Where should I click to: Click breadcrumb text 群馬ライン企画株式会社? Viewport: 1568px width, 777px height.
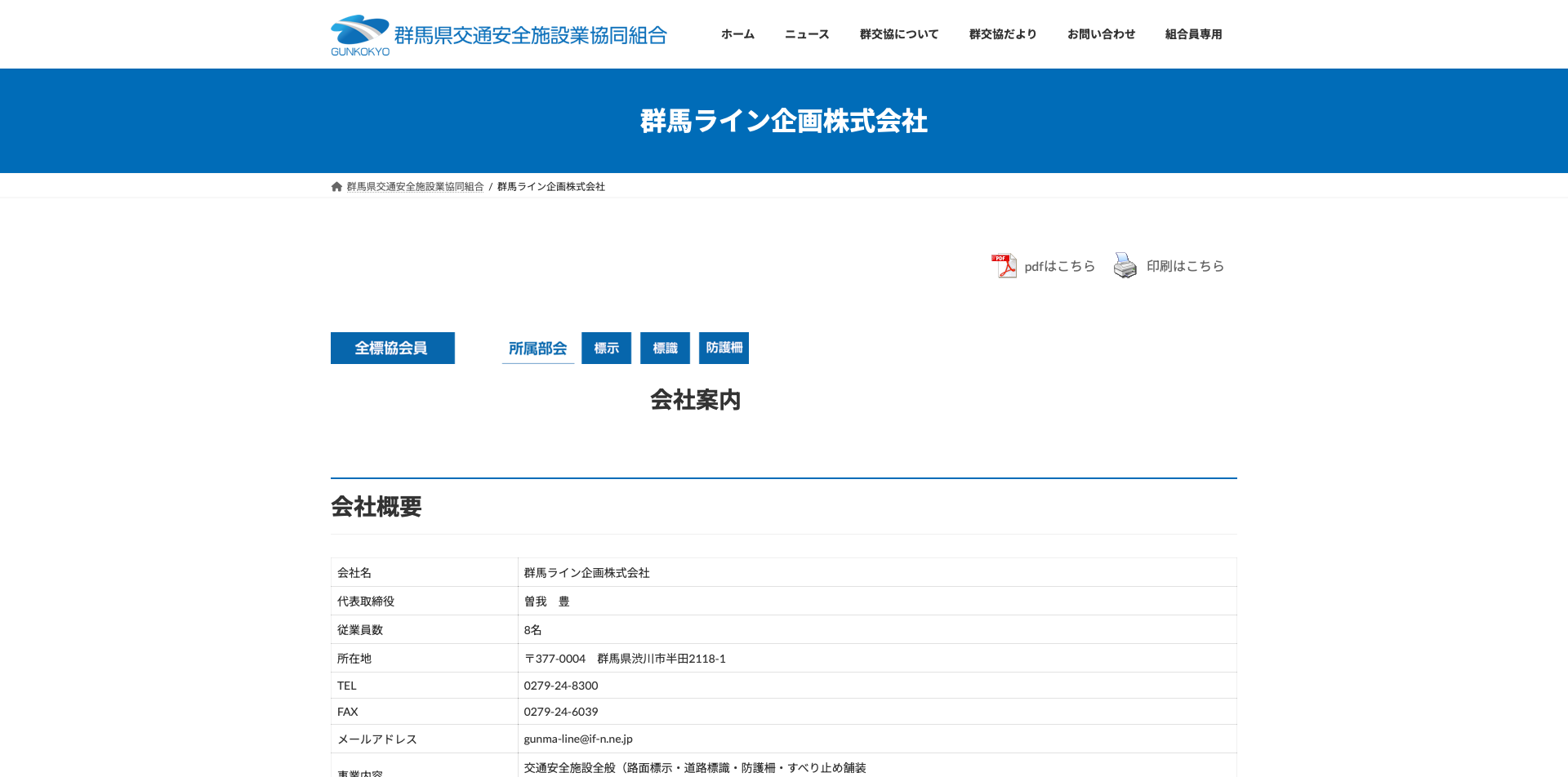coord(551,187)
